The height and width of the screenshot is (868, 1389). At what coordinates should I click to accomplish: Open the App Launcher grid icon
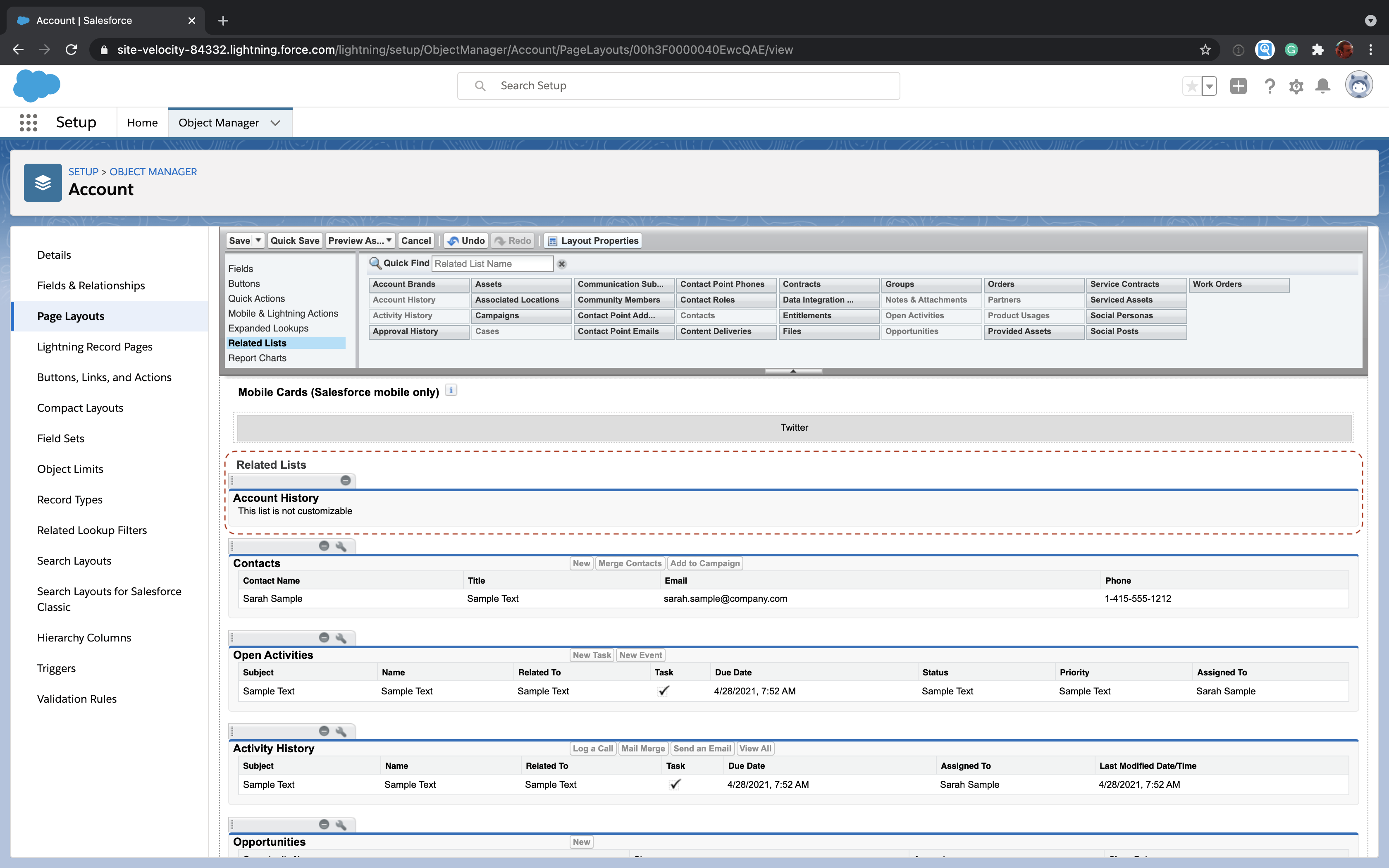(x=28, y=122)
